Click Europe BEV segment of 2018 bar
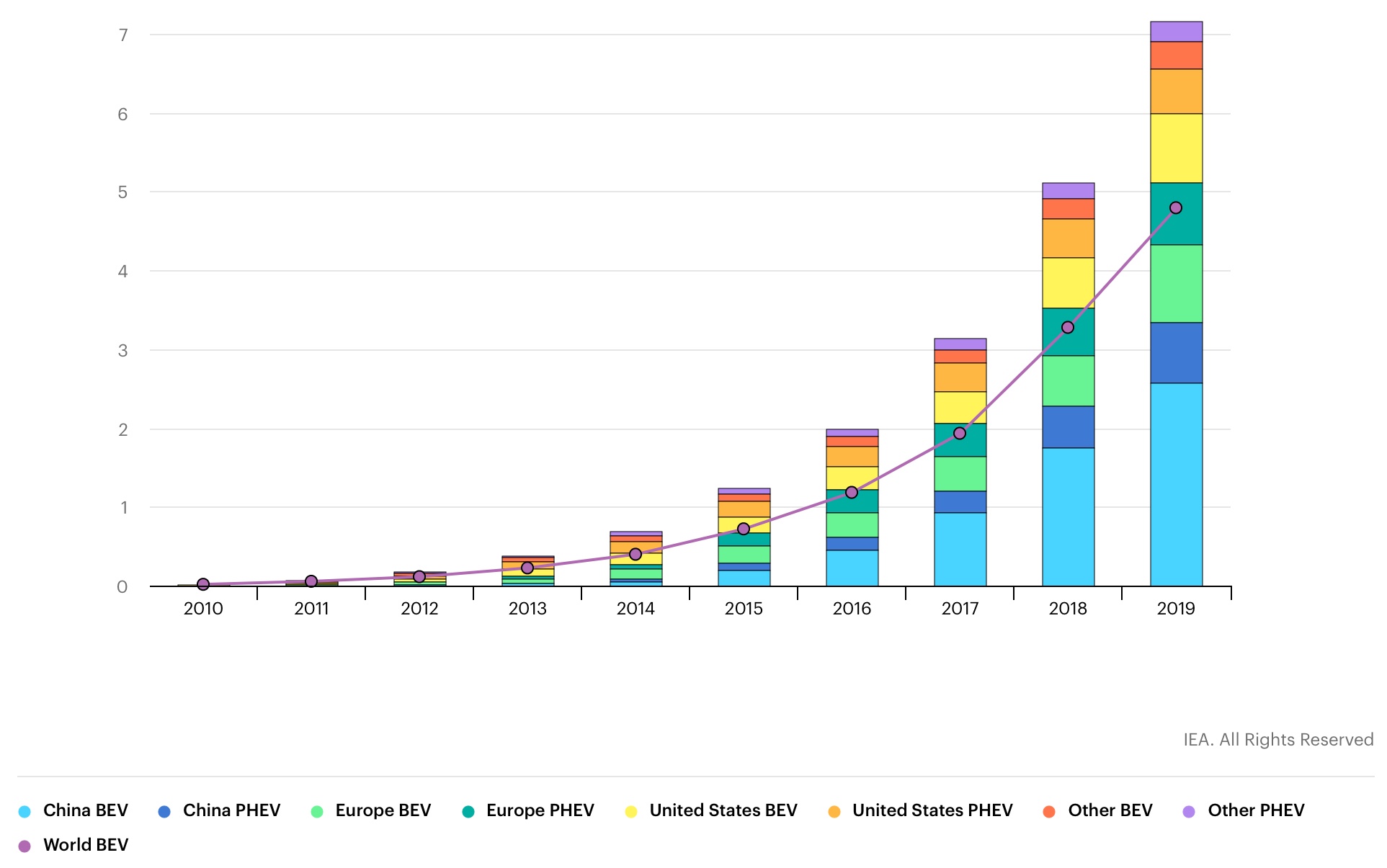1387x868 pixels. pos(1068,381)
